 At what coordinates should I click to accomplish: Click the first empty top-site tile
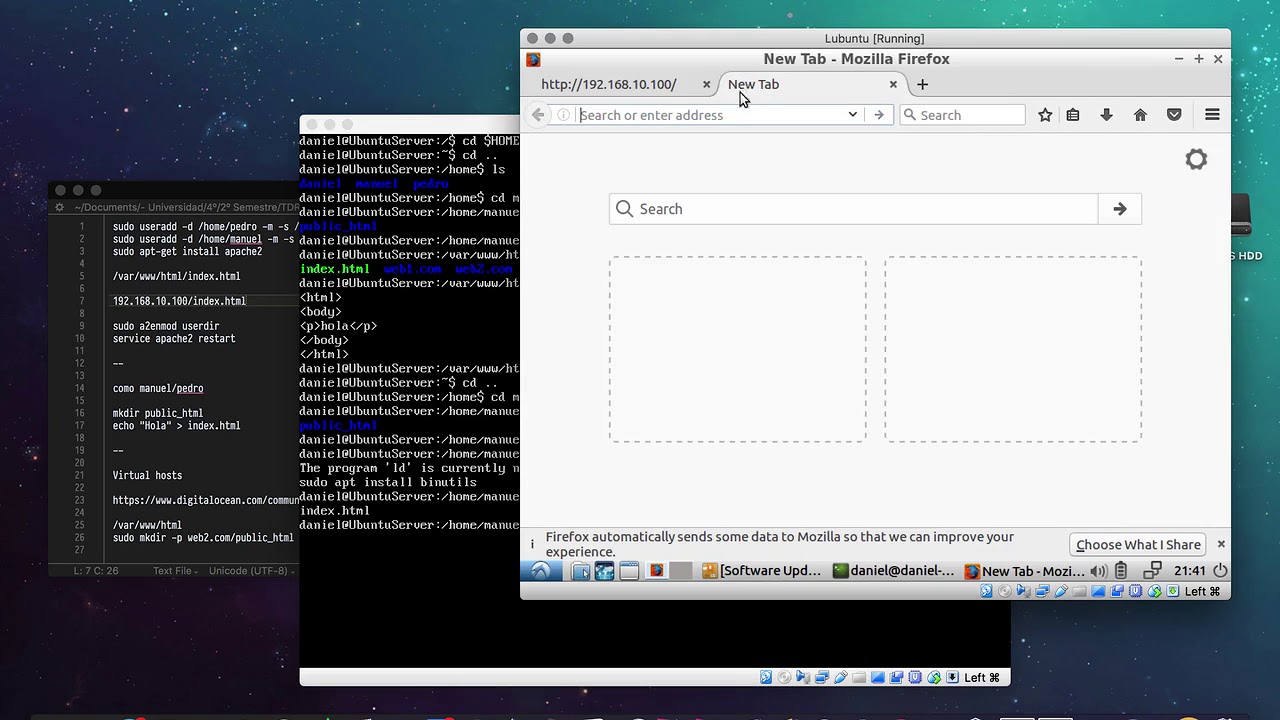[x=738, y=349]
